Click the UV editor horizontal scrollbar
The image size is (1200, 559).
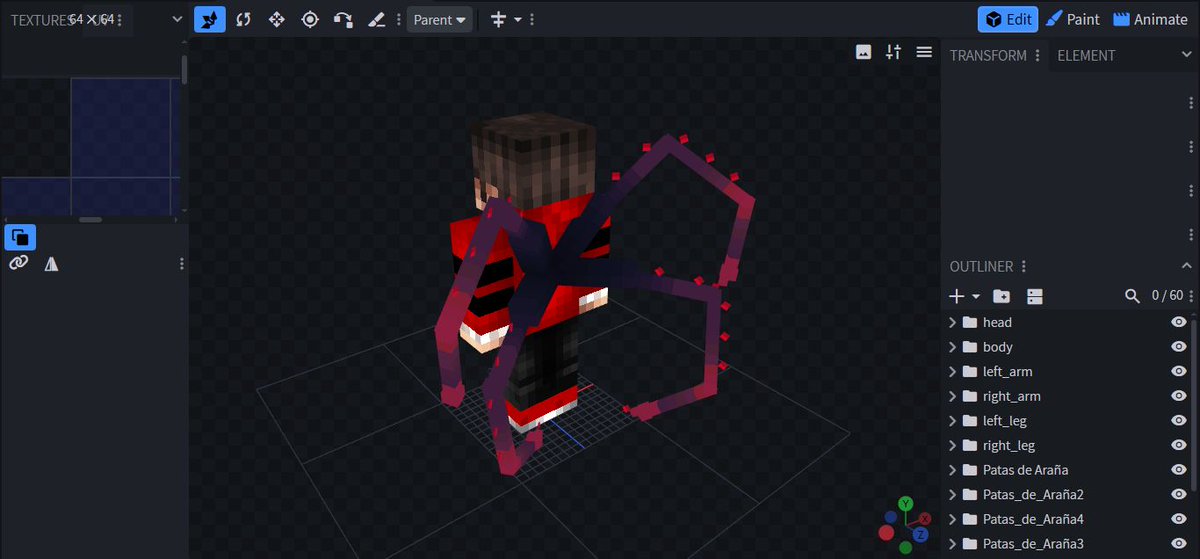90,219
